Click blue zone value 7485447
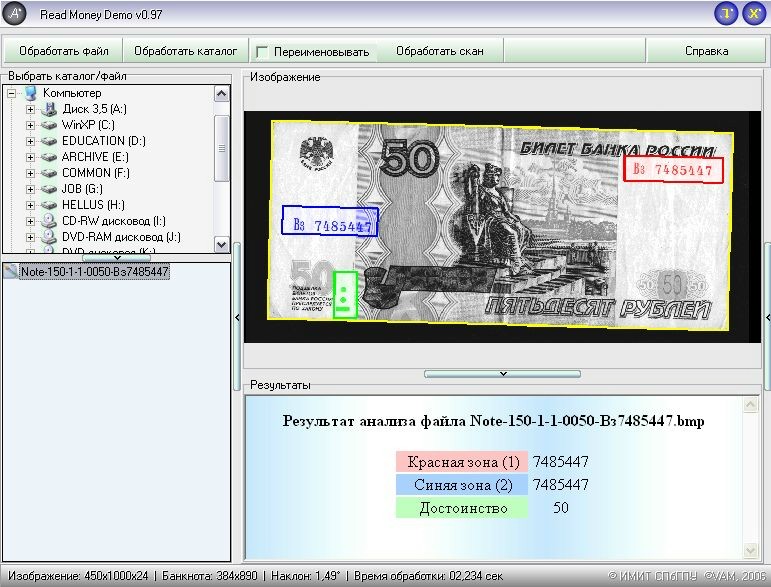This screenshot has height=587, width=771. (x=561, y=485)
